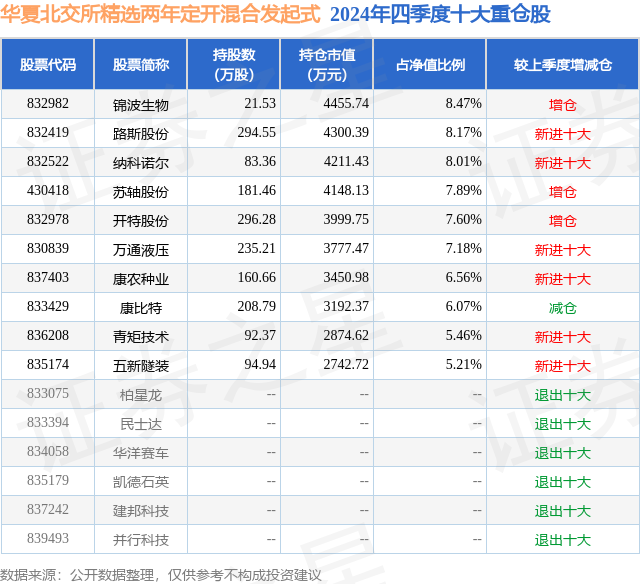Viewport: 640px width, 584px height.
Task: Click the 较上季度增减仓 column header
Action: (563, 64)
